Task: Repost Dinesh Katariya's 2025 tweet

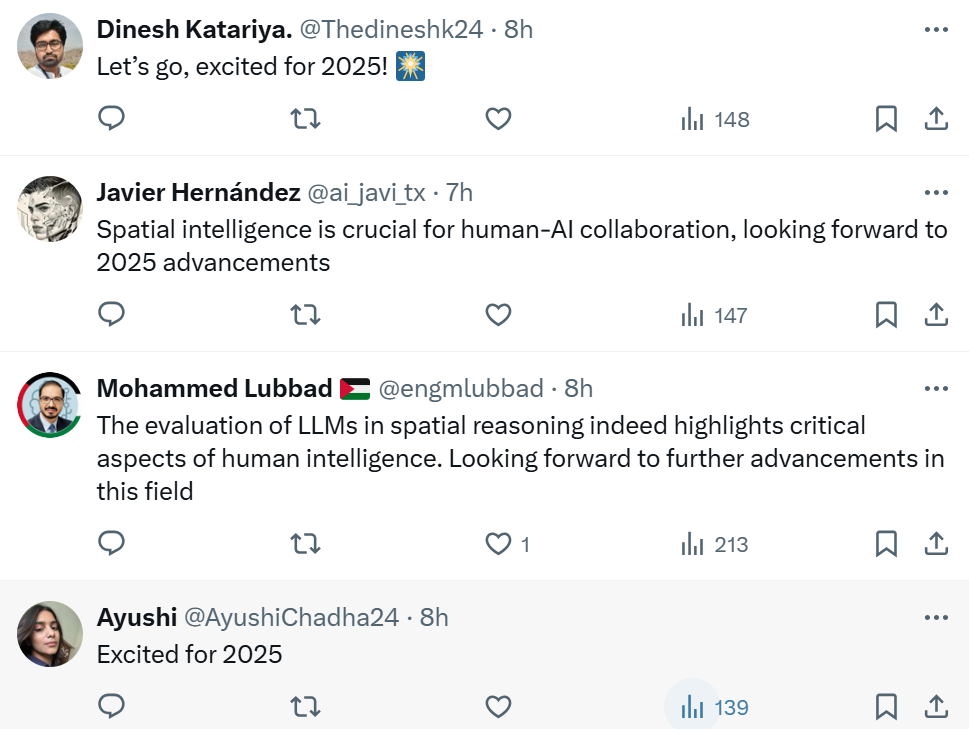Action: 305,120
